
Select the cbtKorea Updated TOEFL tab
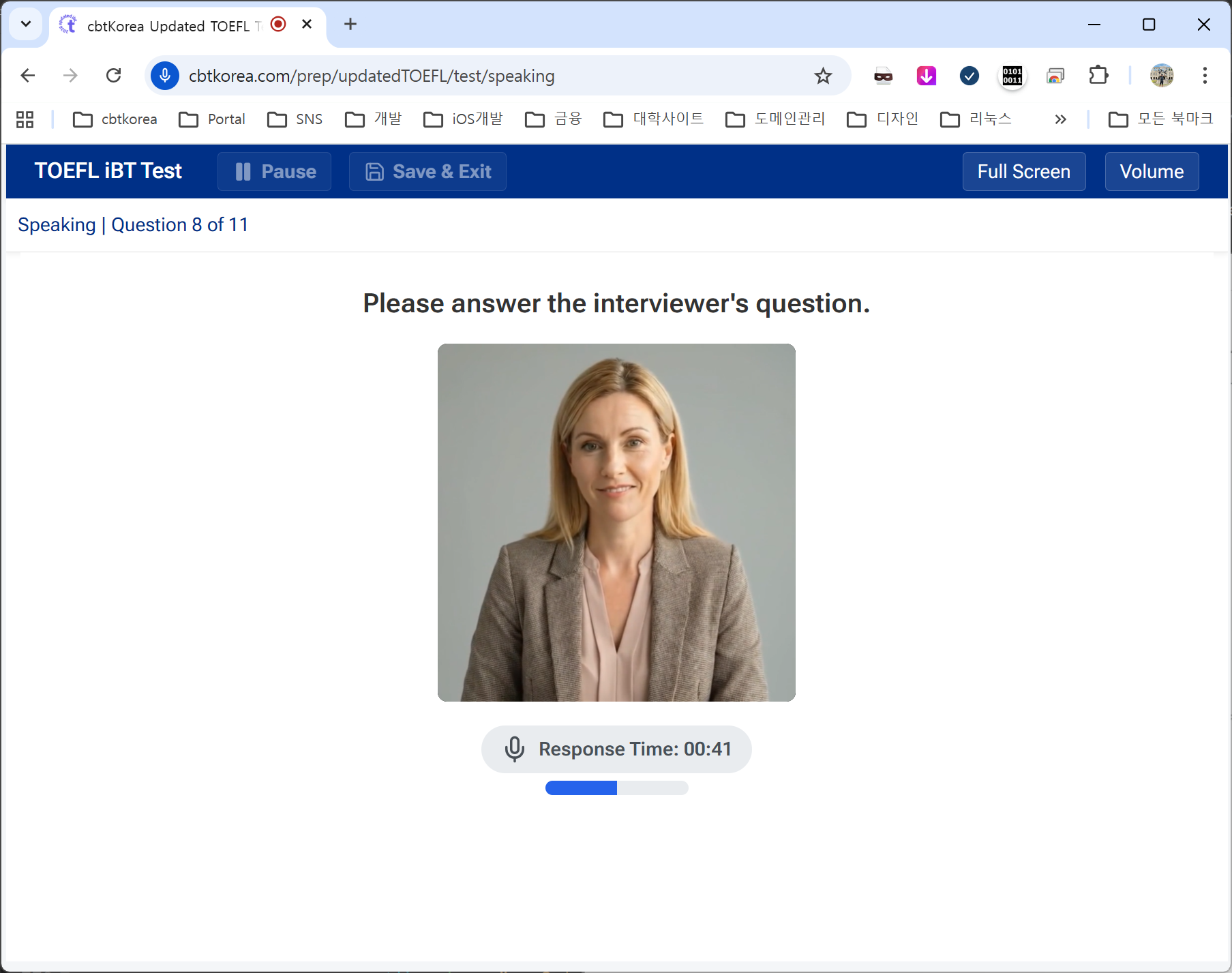170,26
